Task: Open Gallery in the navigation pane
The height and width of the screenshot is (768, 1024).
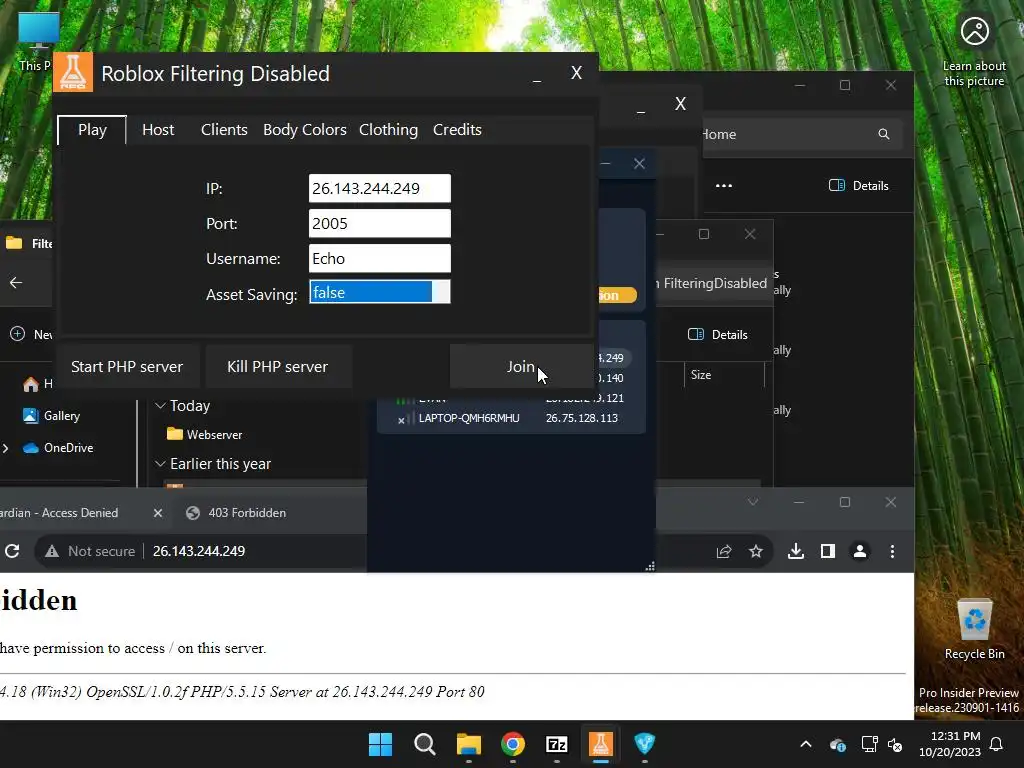Action: 52,415
